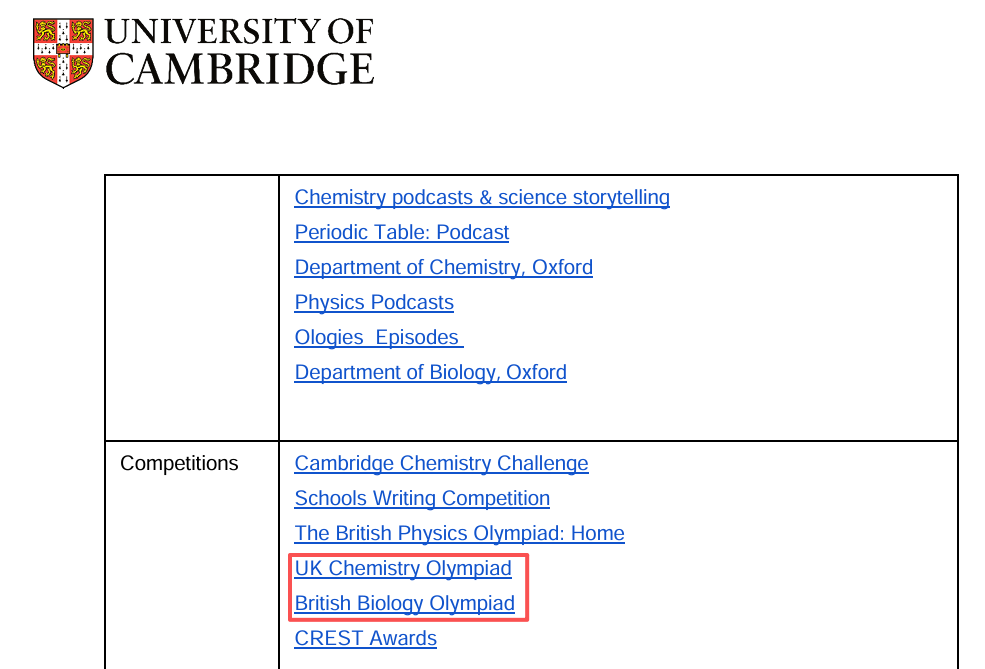Click the large 'CAMBRIDGE' wordmark
The height and width of the screenshot is (669, 985).
[240, 69]
